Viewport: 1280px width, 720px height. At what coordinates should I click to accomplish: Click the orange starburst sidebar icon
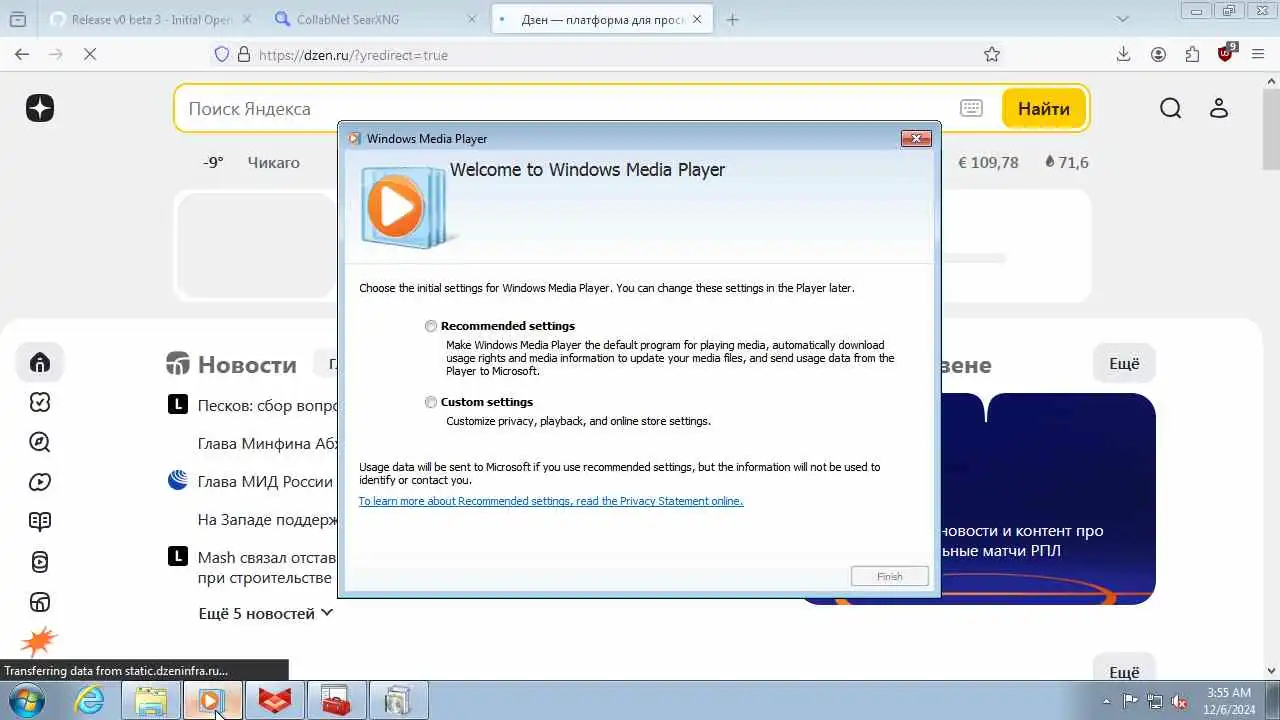click(x=39, y=640)
